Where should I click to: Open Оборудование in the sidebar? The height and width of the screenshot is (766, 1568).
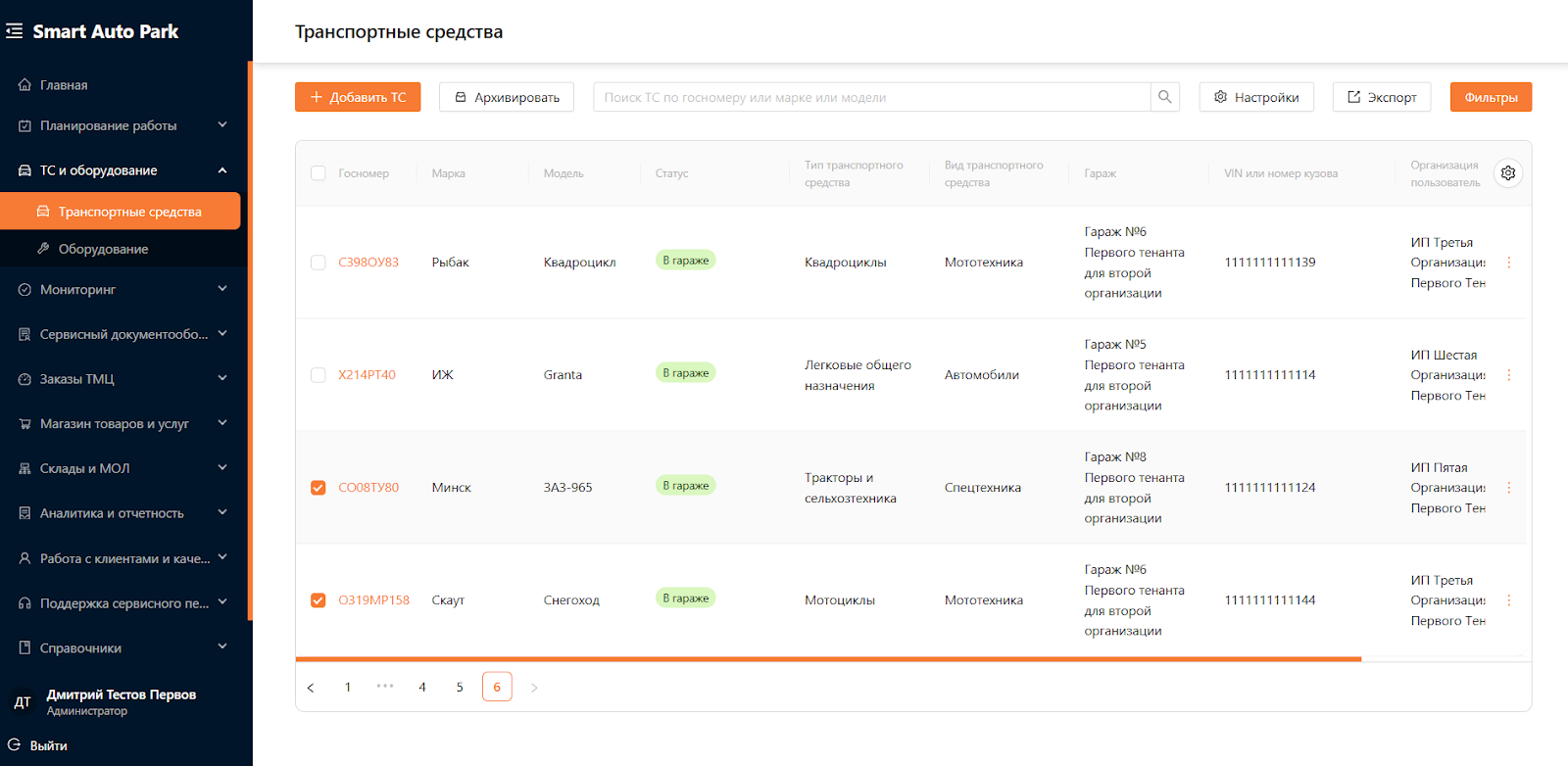[x=103, y=249]
